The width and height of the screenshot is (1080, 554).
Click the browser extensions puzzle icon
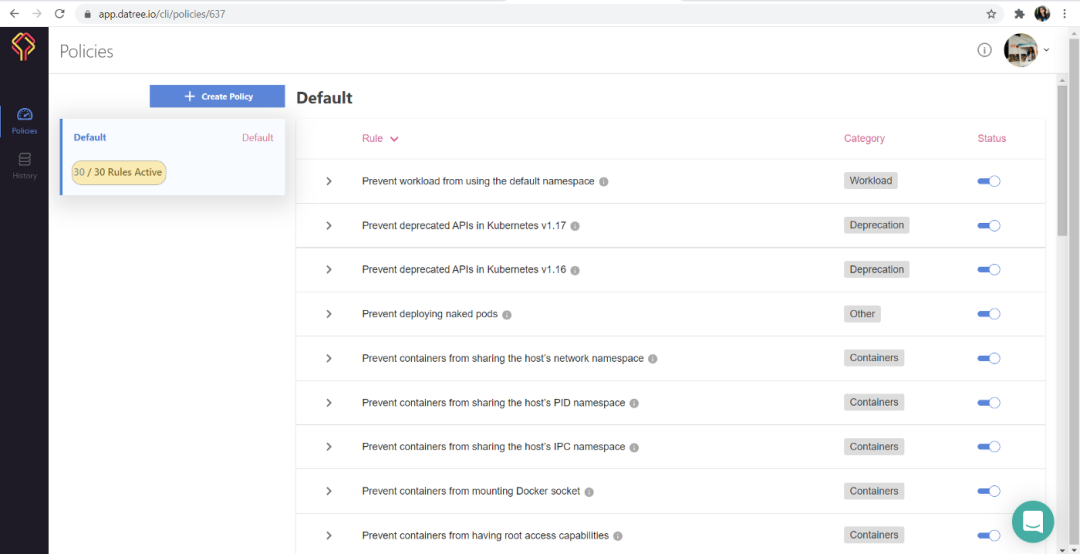[x=1020, y=14]
